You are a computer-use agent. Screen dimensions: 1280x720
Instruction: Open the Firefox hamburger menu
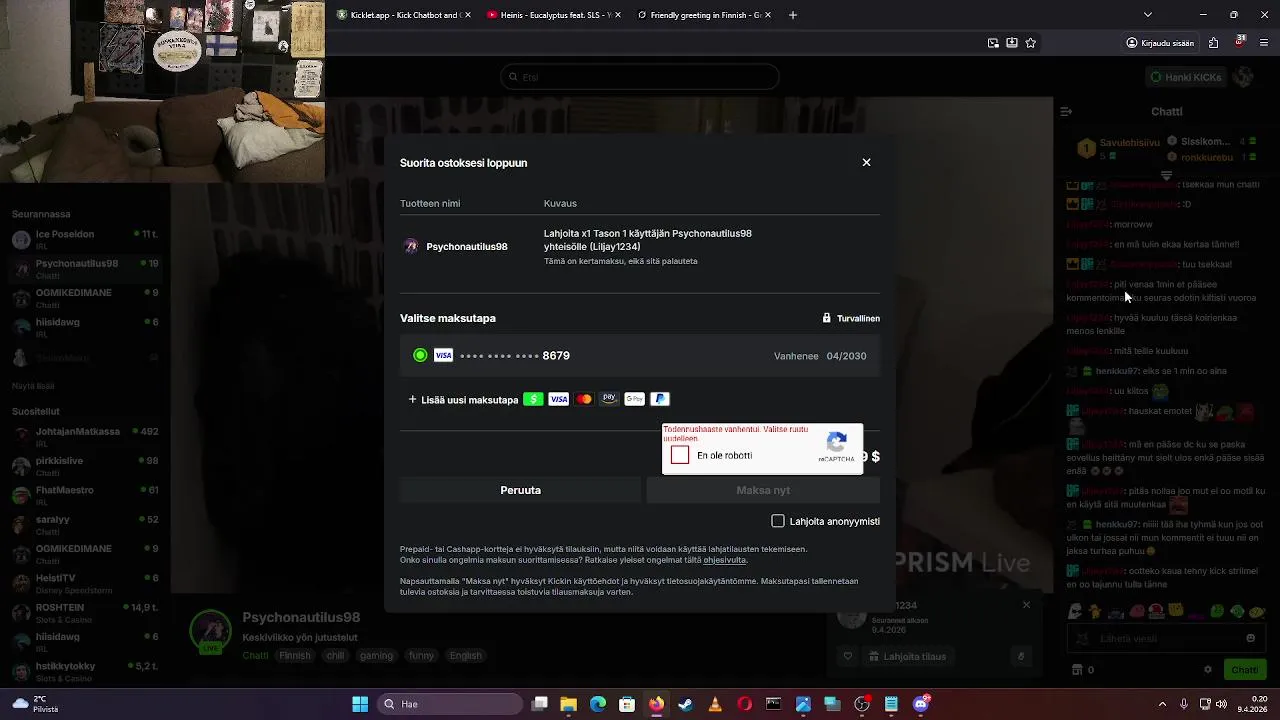(x=1265, y=43)
